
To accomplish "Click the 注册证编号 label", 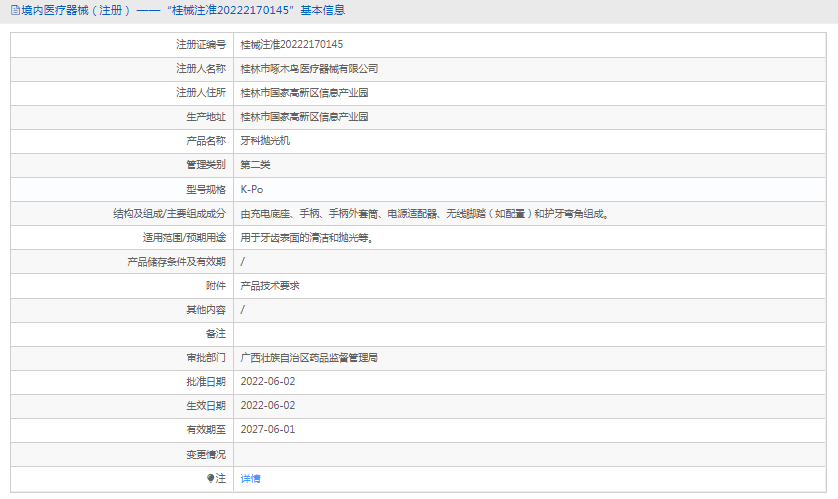I will [x=201, y=44].
